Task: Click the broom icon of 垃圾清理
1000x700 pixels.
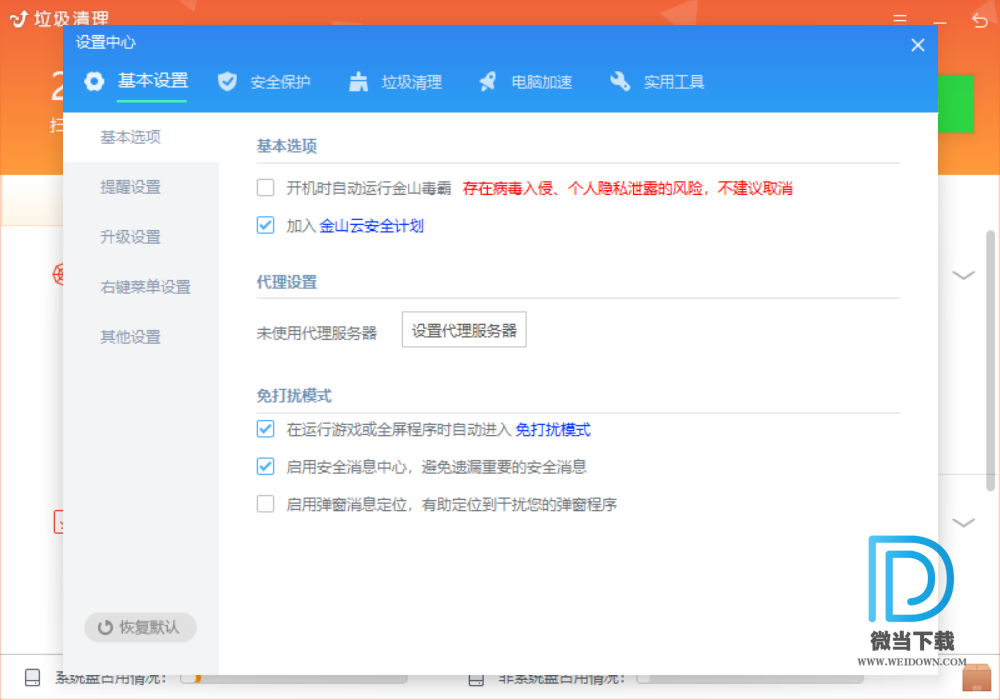Action: click(x=358, y=82)
